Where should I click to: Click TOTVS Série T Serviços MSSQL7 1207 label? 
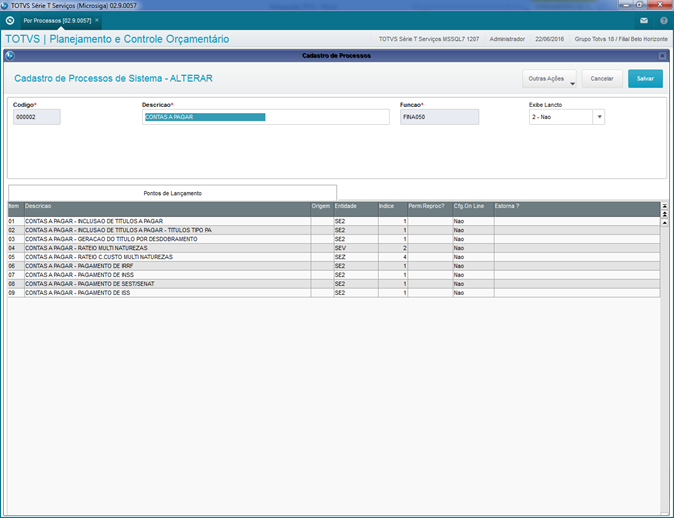click(429, 39)
